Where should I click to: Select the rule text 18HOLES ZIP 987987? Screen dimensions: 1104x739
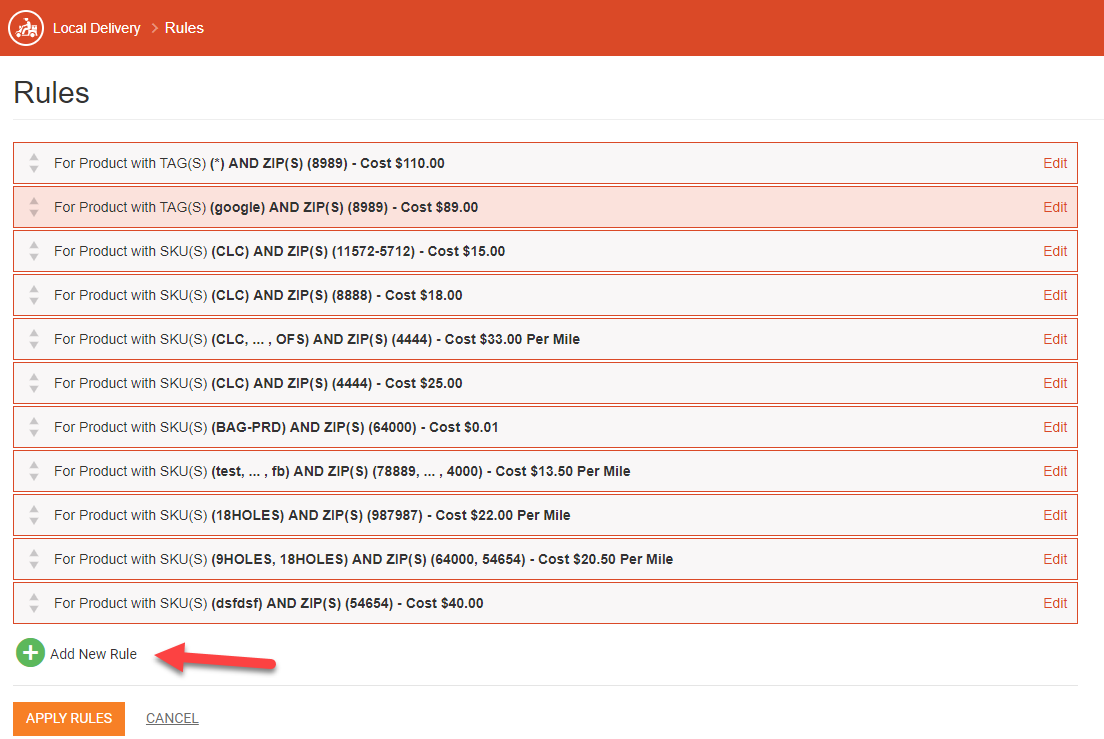pos(312,515)
